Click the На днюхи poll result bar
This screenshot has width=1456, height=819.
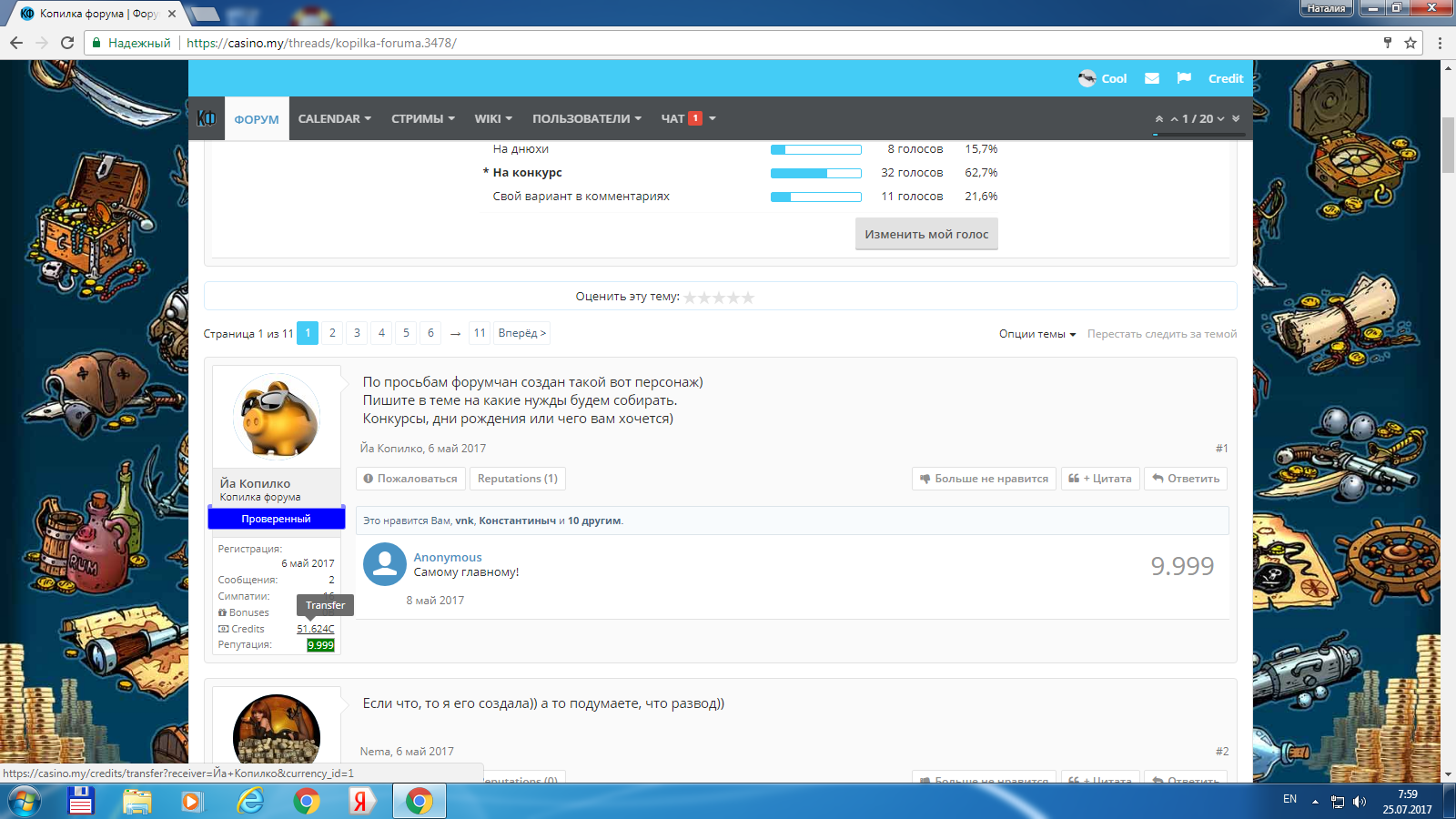coord(816,149)
